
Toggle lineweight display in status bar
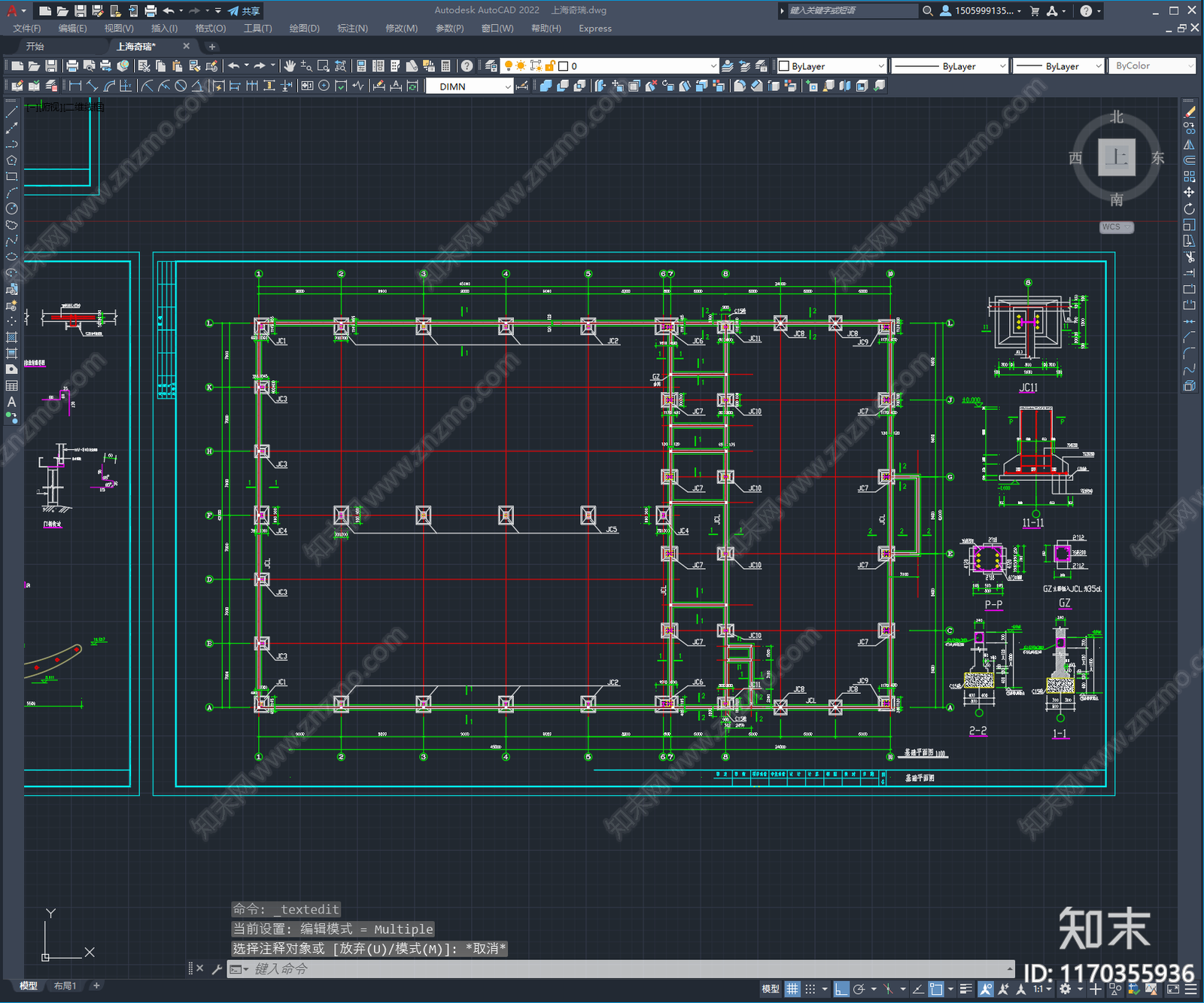pos(967,989)
